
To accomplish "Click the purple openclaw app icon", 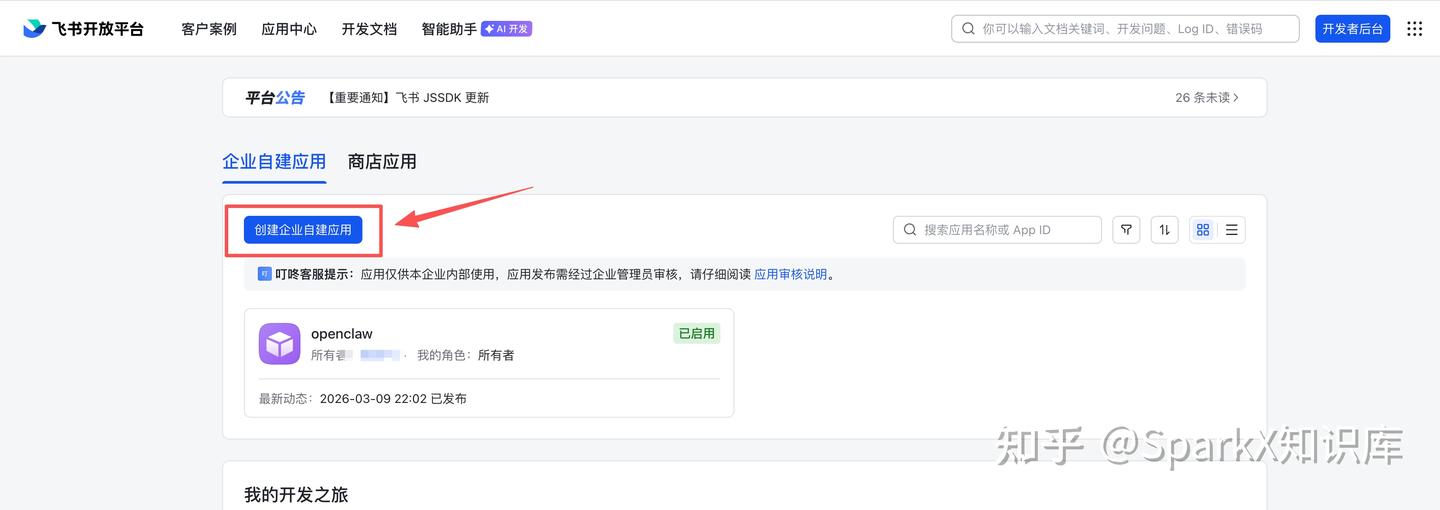I will [280, 344].
